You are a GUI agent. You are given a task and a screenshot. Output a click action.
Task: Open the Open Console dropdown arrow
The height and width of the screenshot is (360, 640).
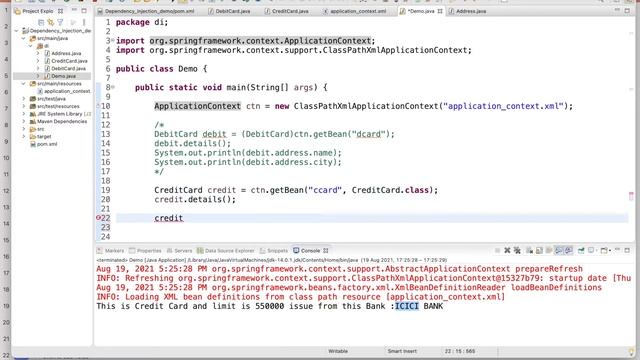(610, 251)
